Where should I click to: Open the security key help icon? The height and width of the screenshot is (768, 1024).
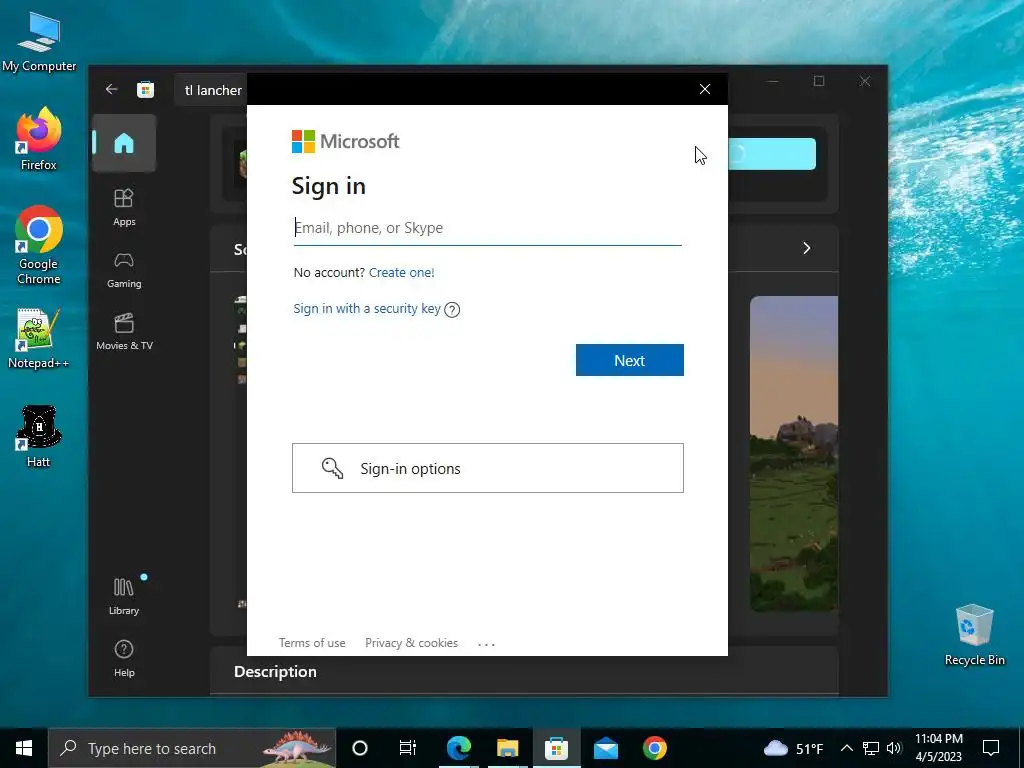(452, 310)
